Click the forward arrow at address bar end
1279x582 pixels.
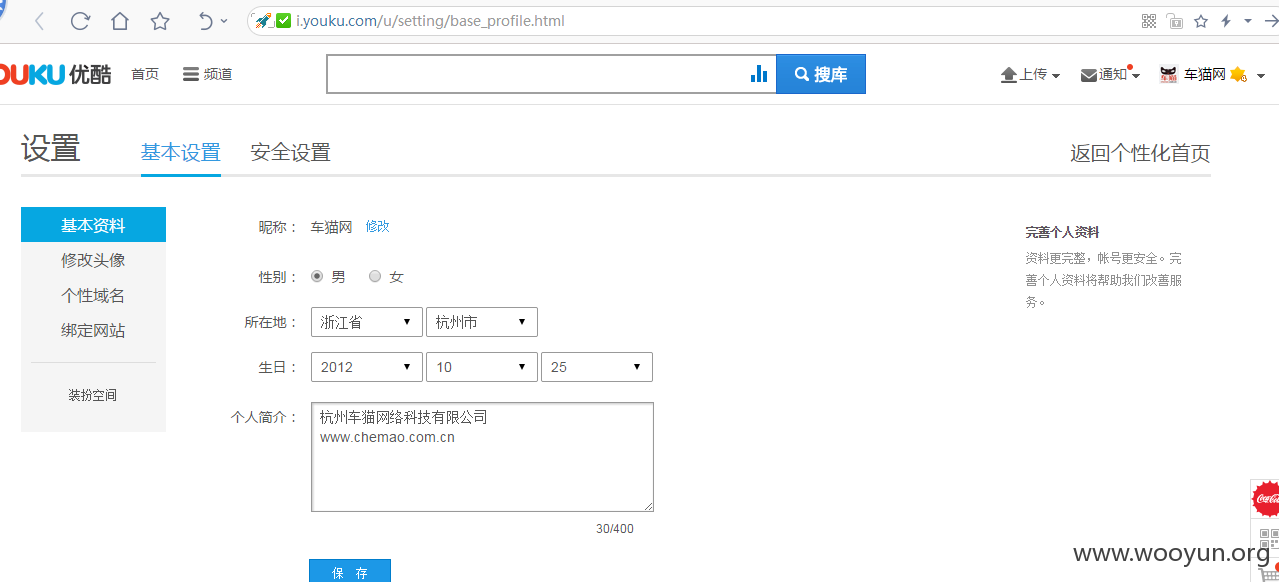pos(1271,21)
